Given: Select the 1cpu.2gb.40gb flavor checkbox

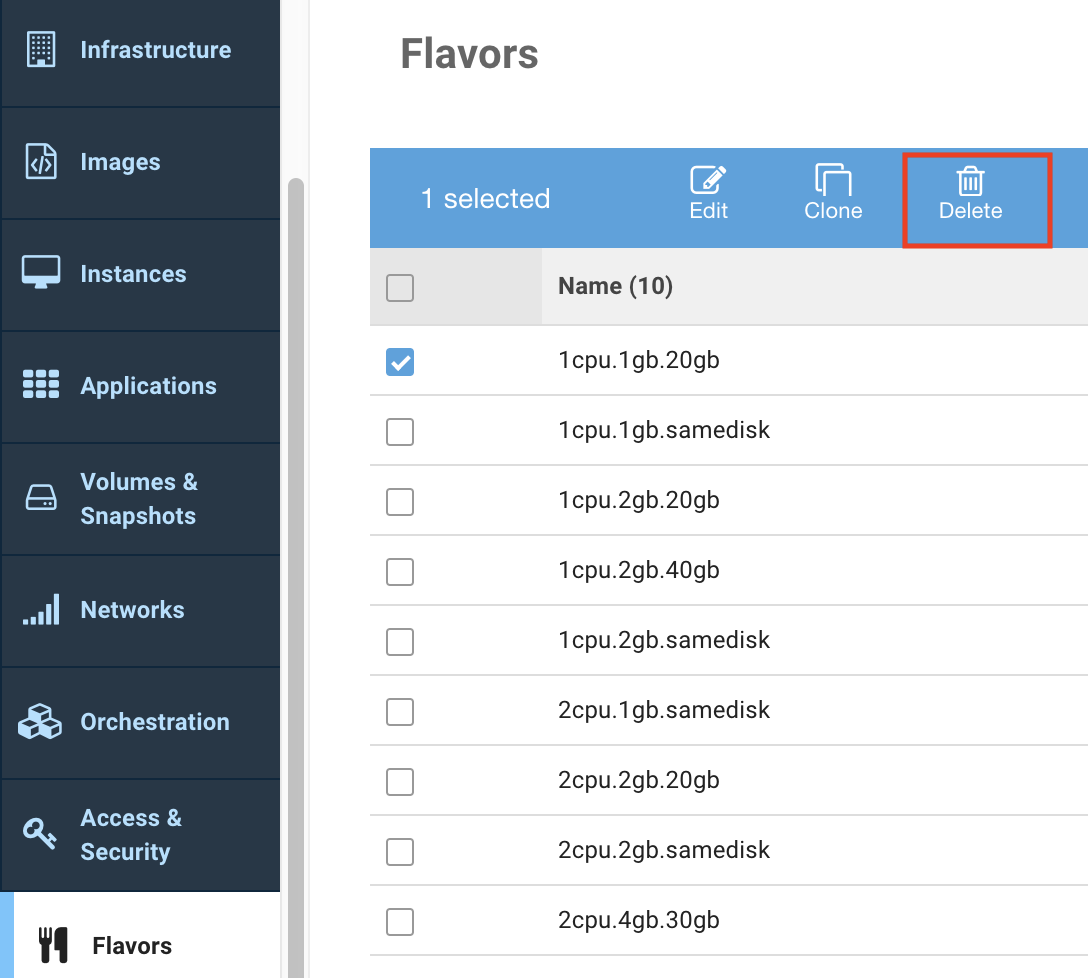Looking at the screenshot, I should (400, 571).
